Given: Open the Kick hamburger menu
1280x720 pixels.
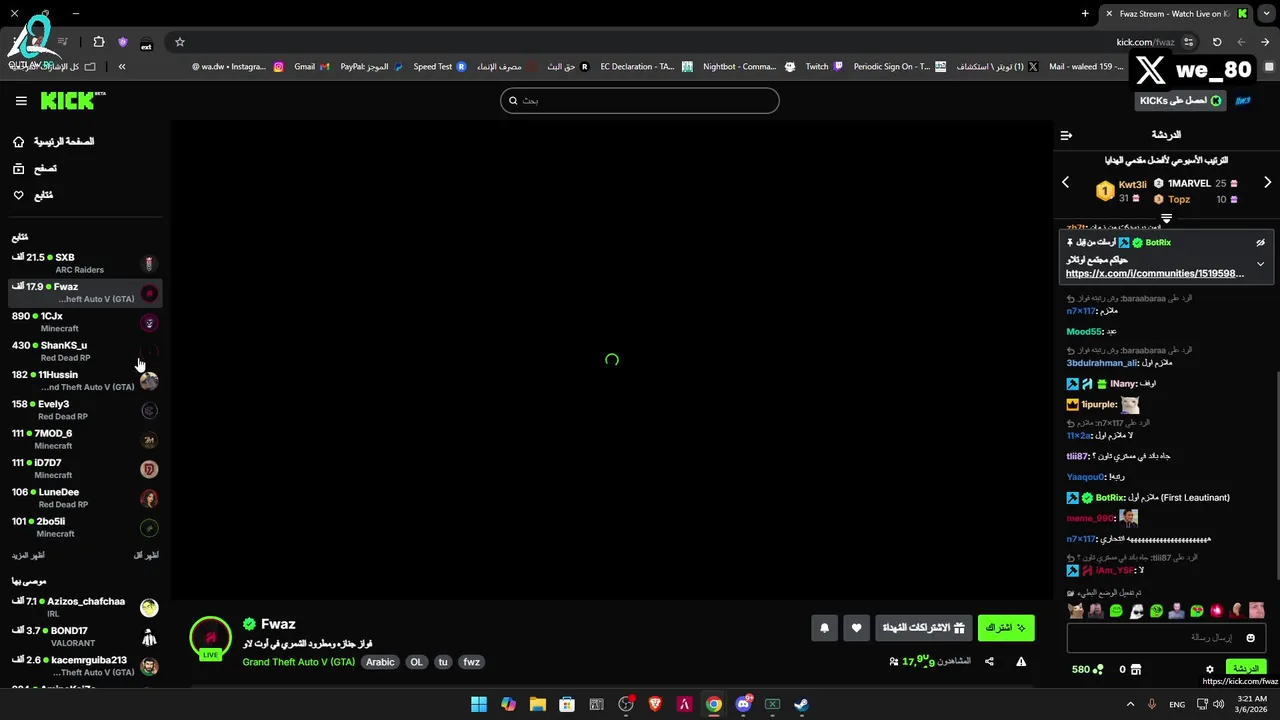Looking at the screenshot, I should [21, 101].
